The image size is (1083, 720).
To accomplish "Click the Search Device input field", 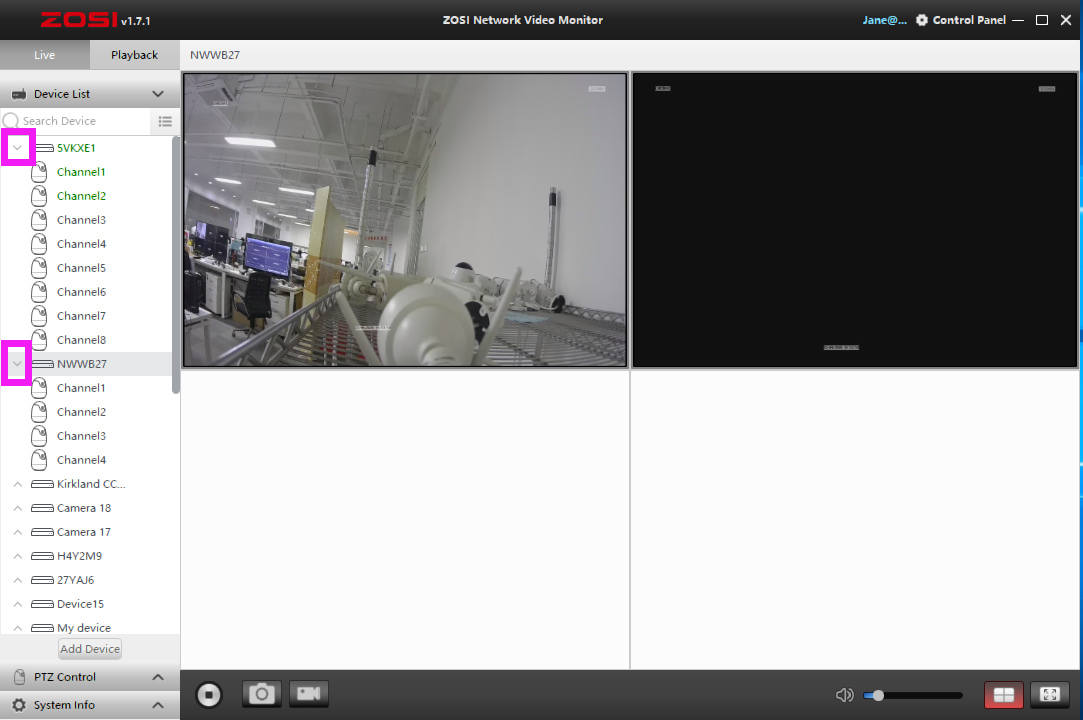I will click(x=80, y=121).
